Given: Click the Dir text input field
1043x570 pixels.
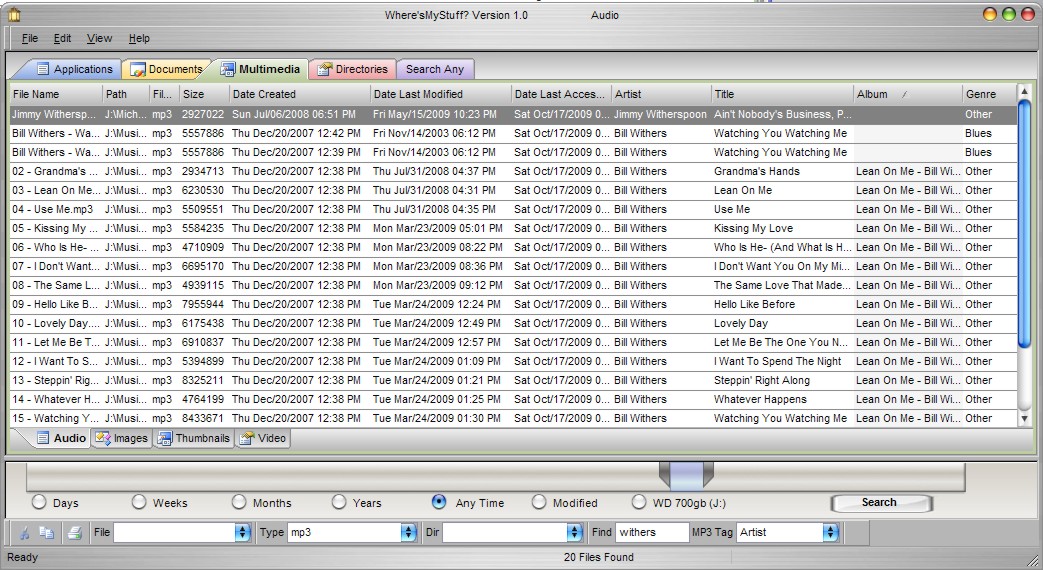Looking at the screenshot, I should pyautogui.click(x=505, y=532).
